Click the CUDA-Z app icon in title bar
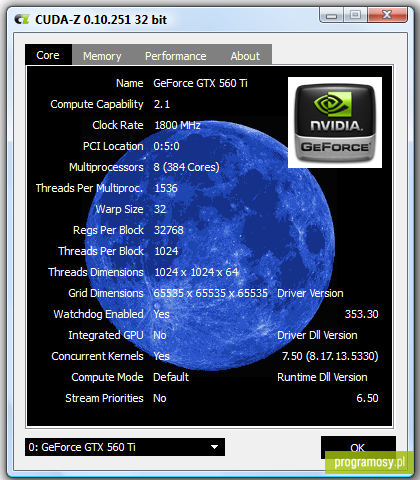 (22, 19)
